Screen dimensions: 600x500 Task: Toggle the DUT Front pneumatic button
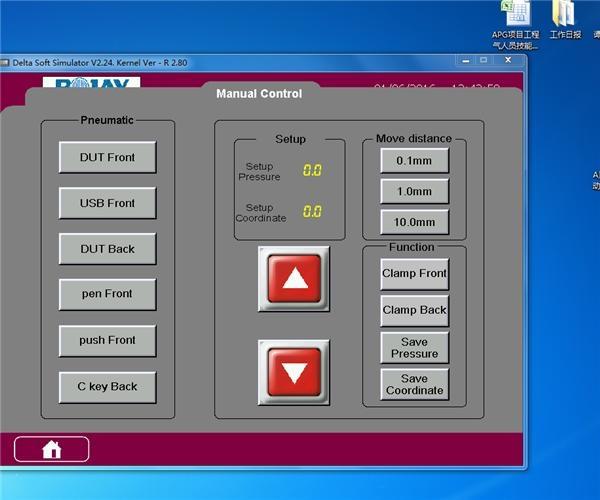tap(108, 157)
